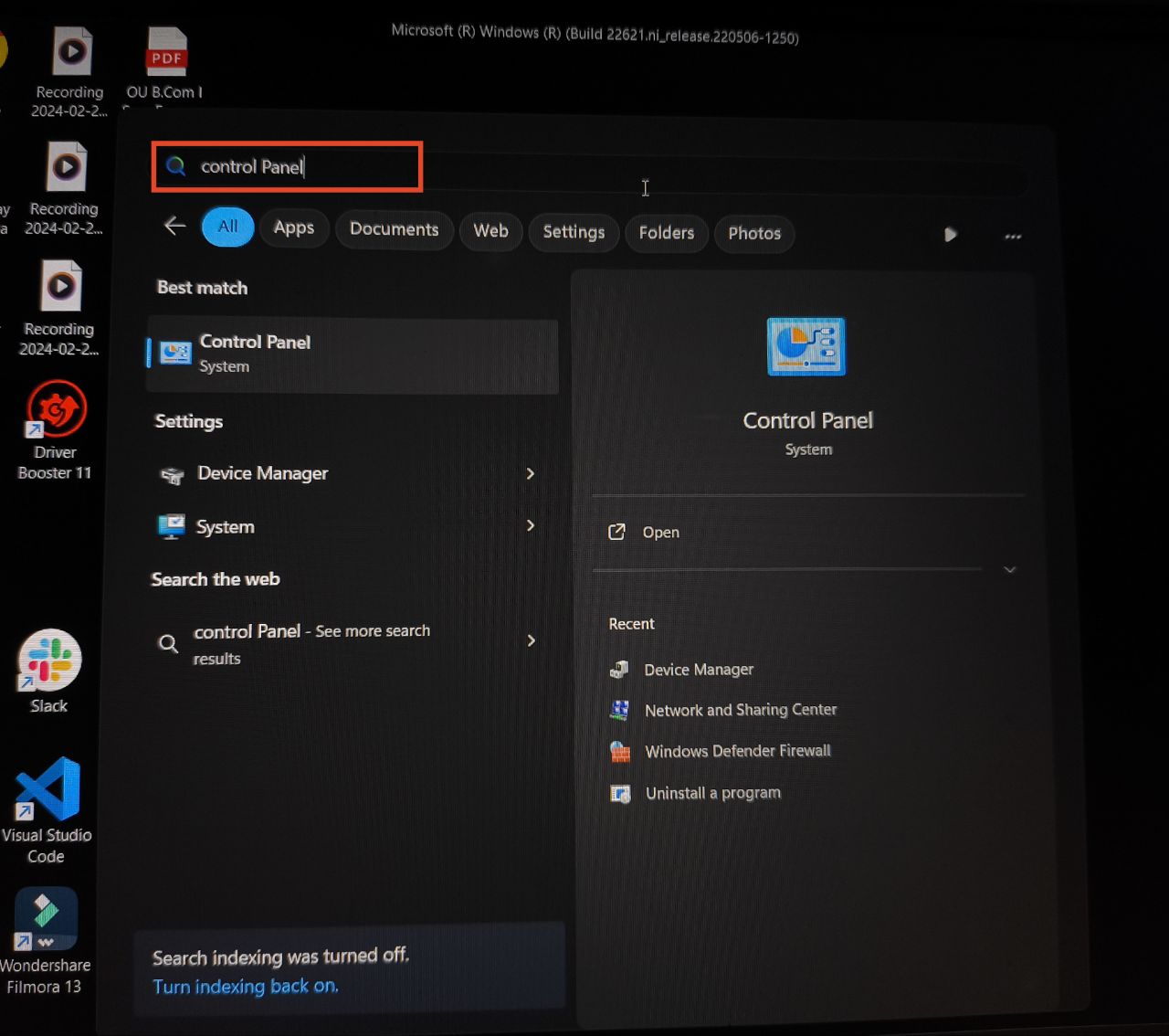The height and width of the screenshot is (1036, 1169).
Task: Open the Visual Studio Code desktop icon
Action: (47, 789)
